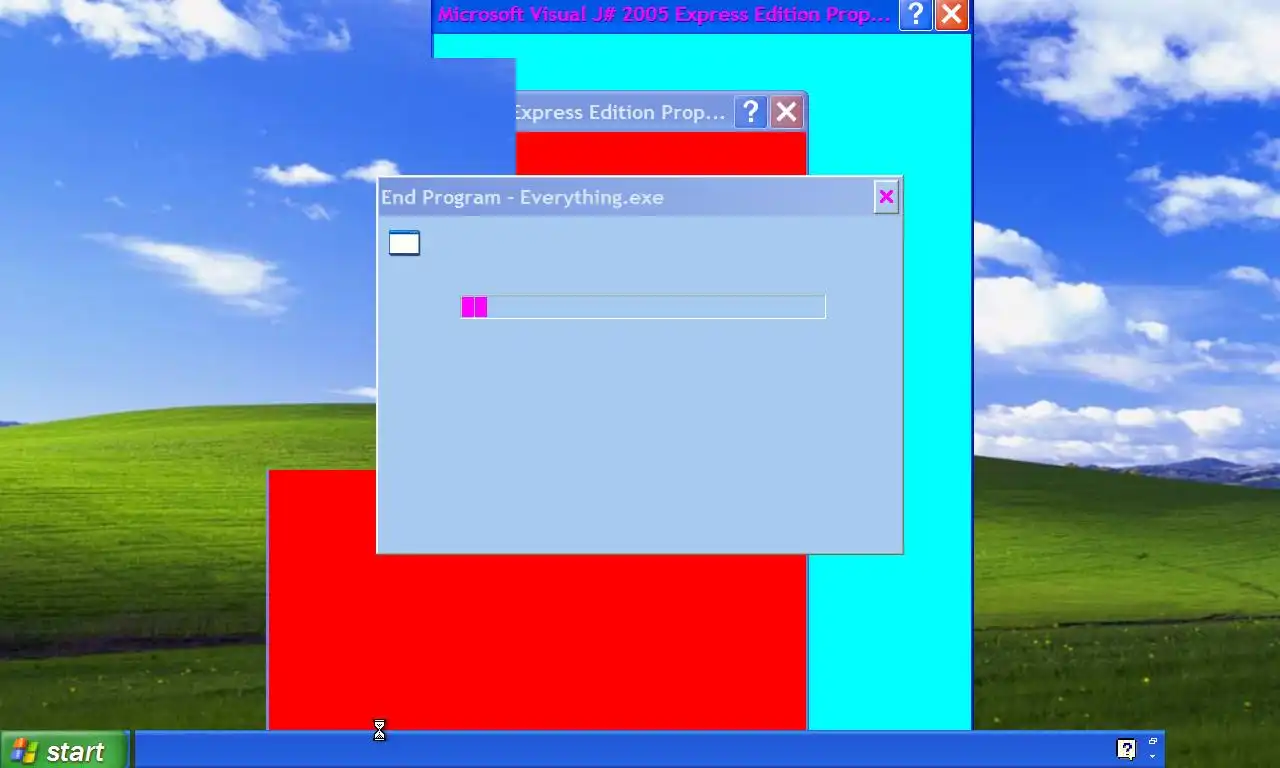Image resolution: width=1280 pixels, height=768 pixels.
Task: Click the End Program - Everything.exe title text
Action: (522, 197)
